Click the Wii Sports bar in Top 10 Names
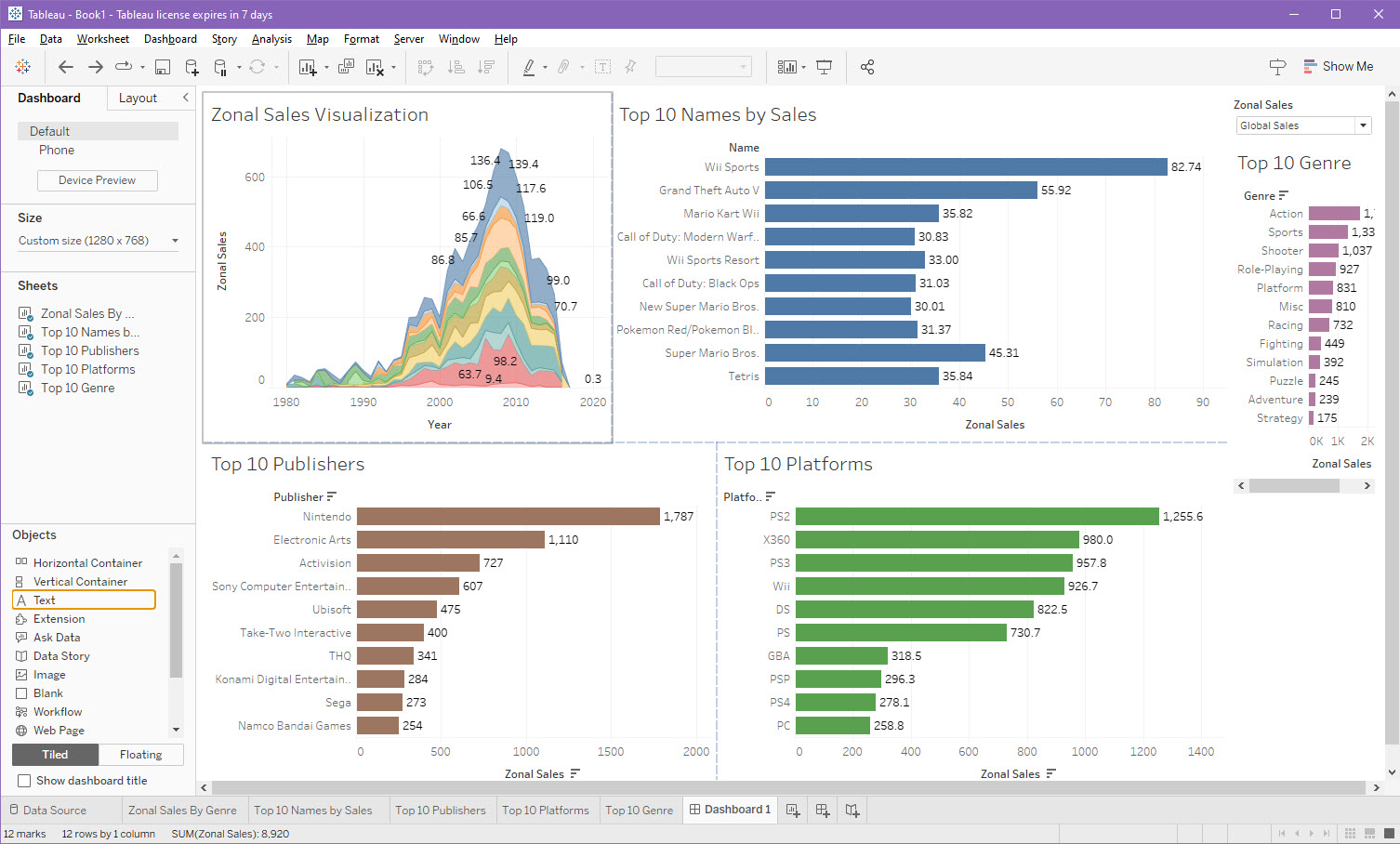This screenshot has width=1400, height=844. point(966,166)
